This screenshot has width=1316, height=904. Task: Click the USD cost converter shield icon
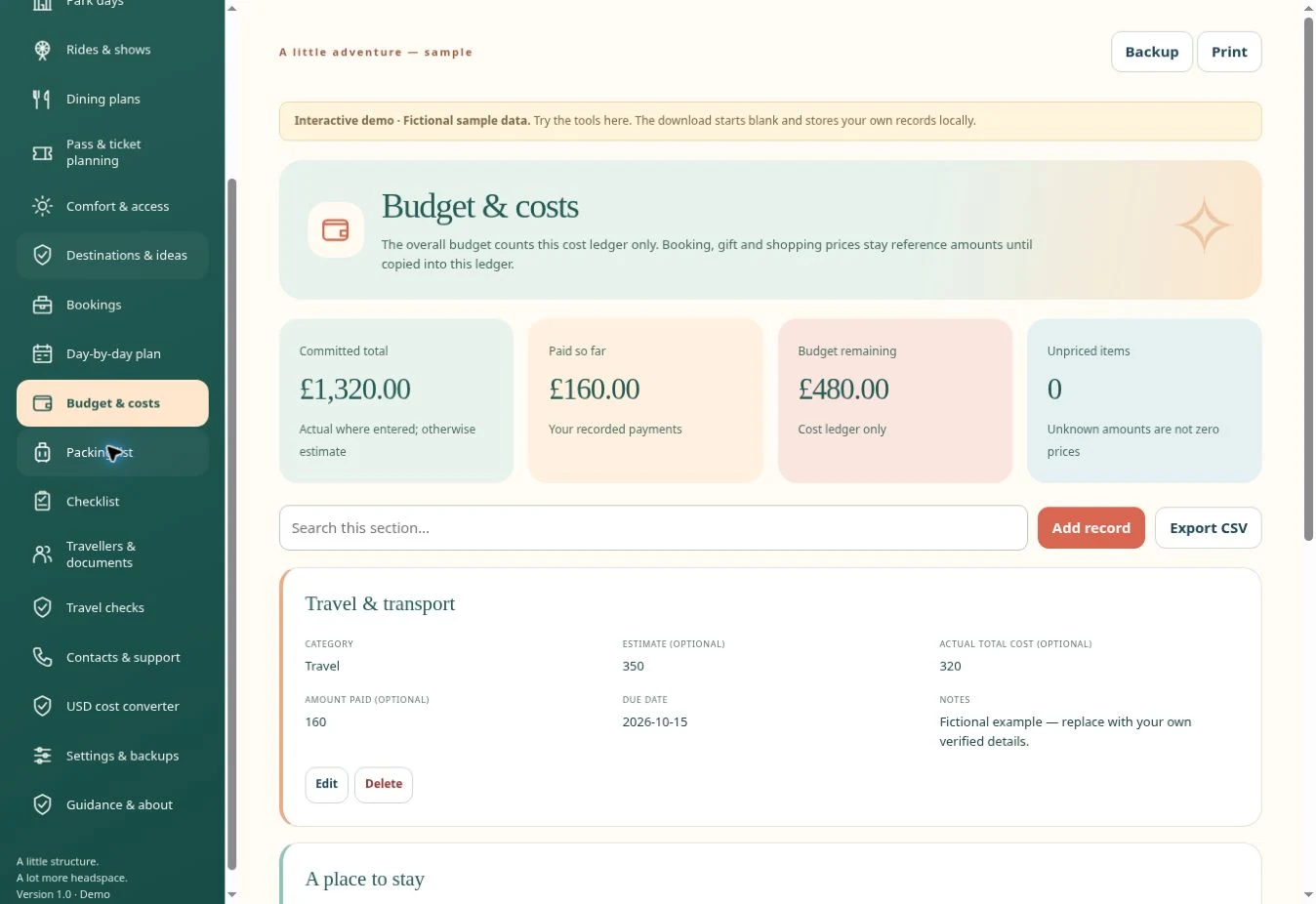click(42, 706)
